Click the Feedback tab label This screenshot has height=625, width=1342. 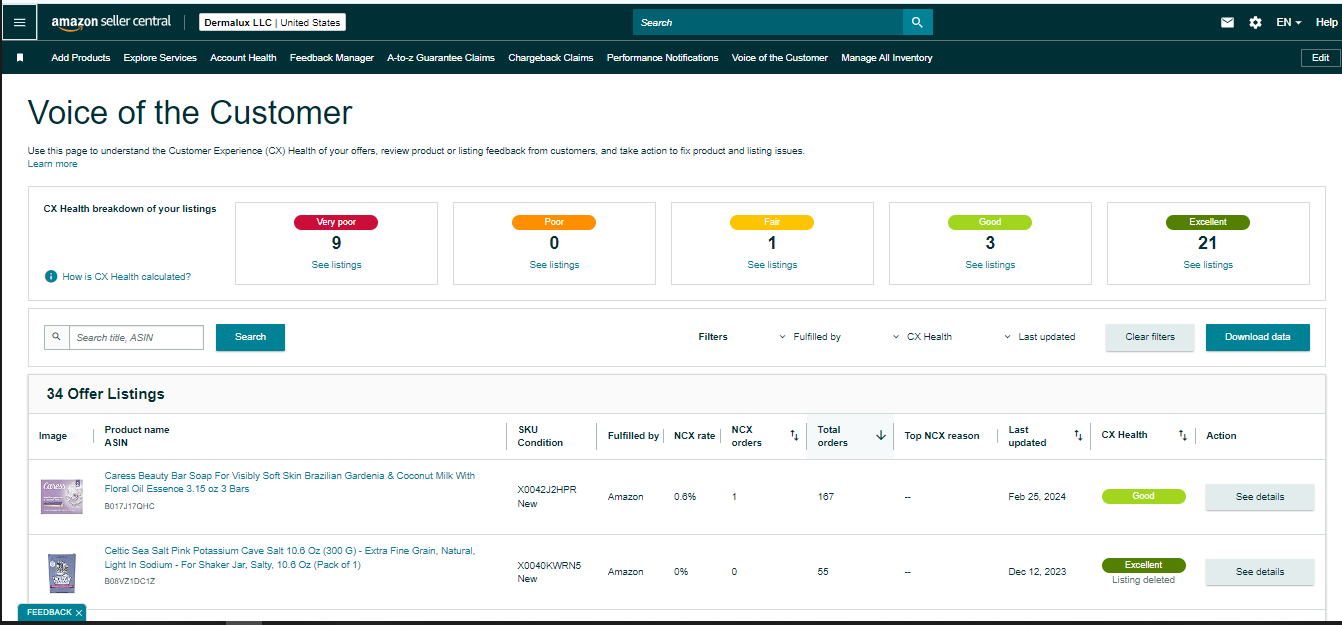tap(49, 612)
